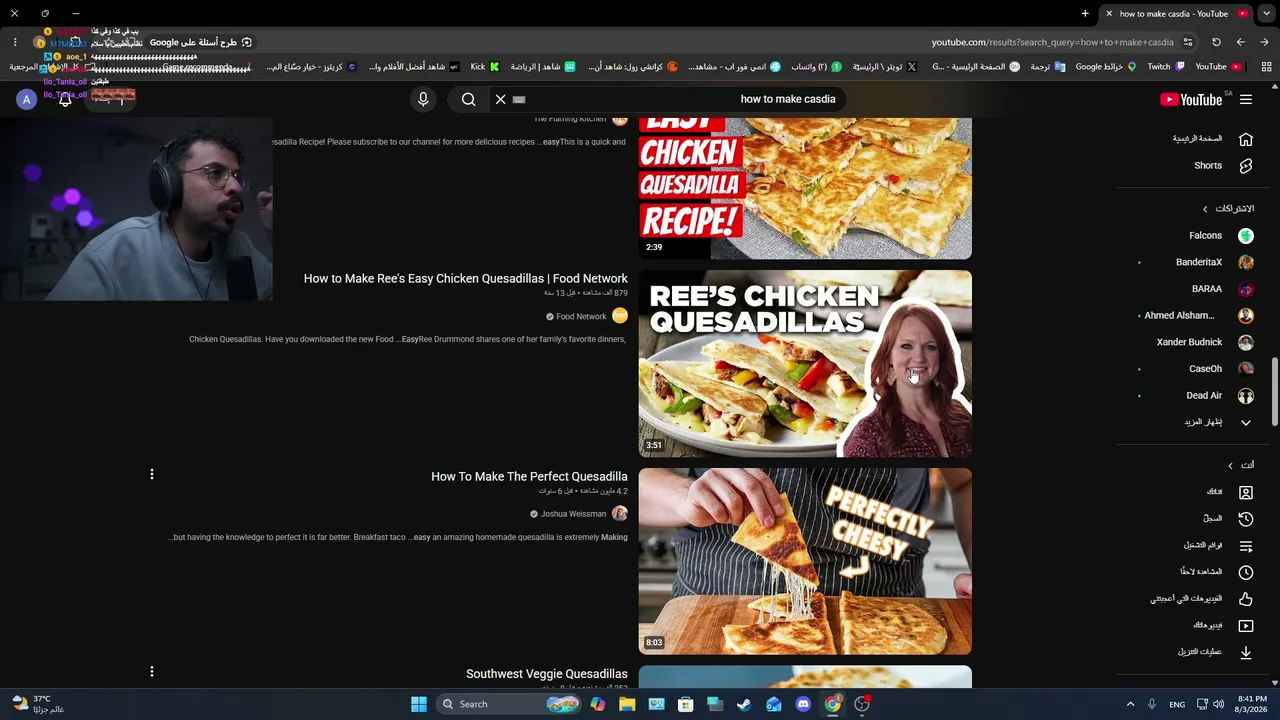Open Discord from the taskbar
1280x720 pixels.
click(803, 704)
